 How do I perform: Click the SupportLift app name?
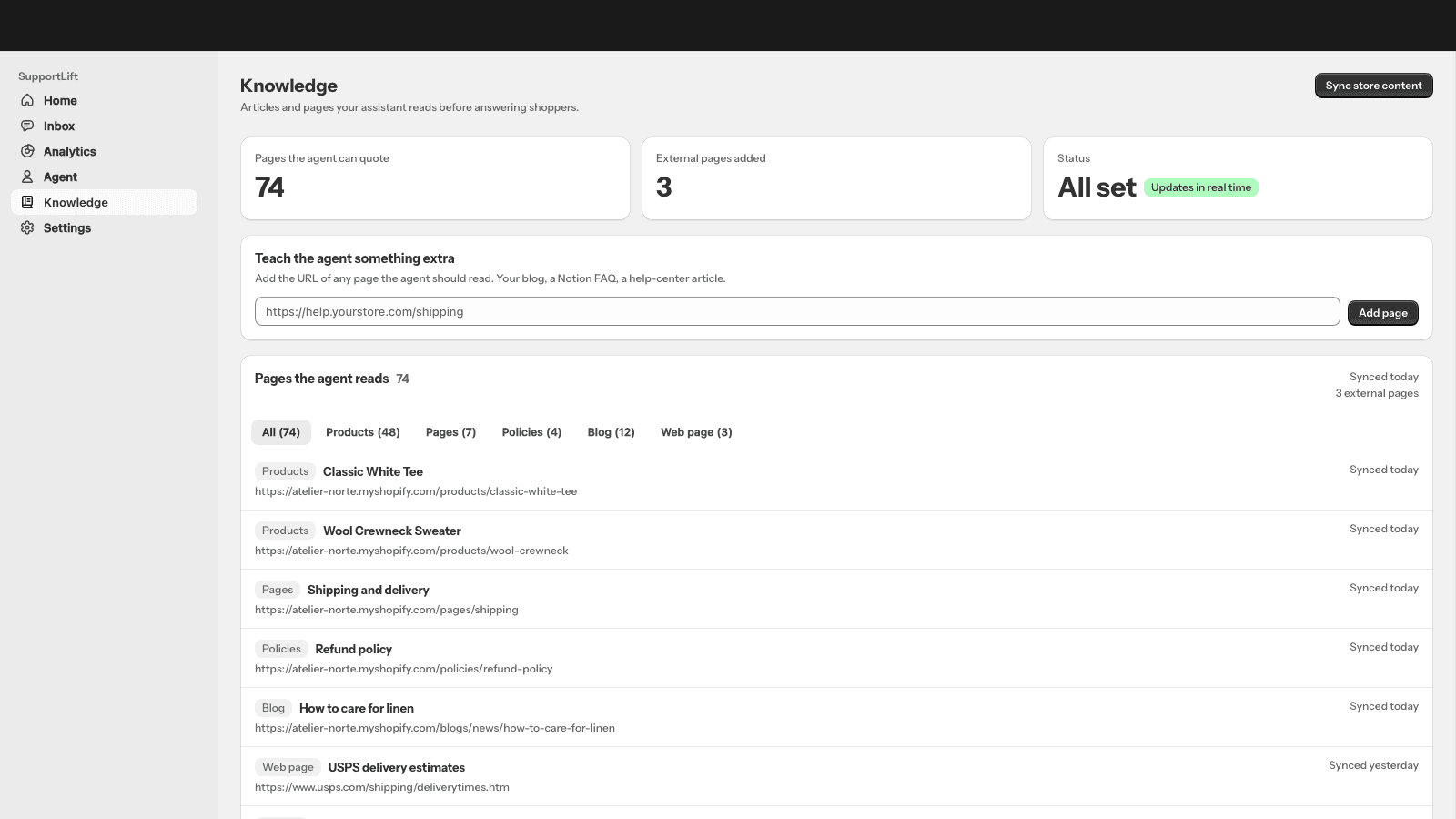pos(48,76)
